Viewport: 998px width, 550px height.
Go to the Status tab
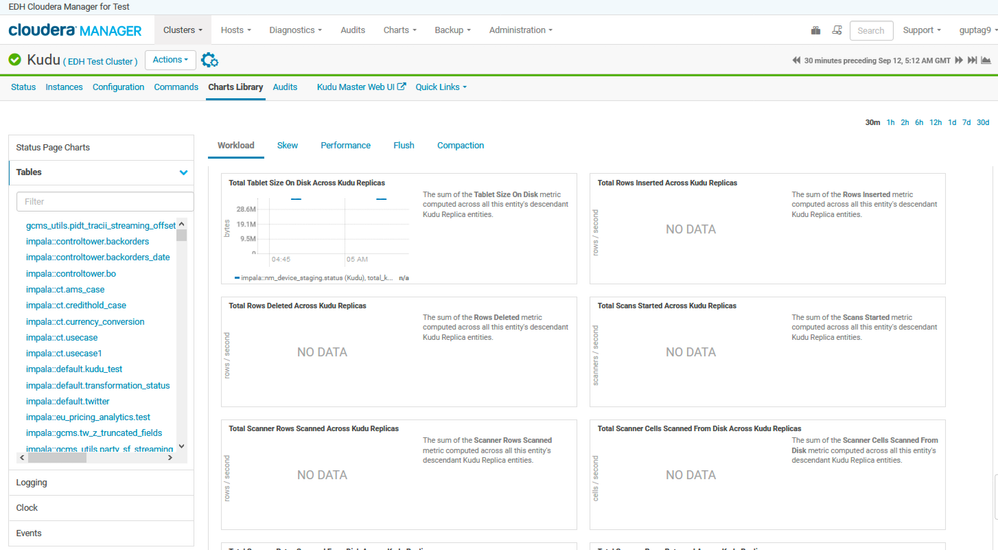(23, 87)
